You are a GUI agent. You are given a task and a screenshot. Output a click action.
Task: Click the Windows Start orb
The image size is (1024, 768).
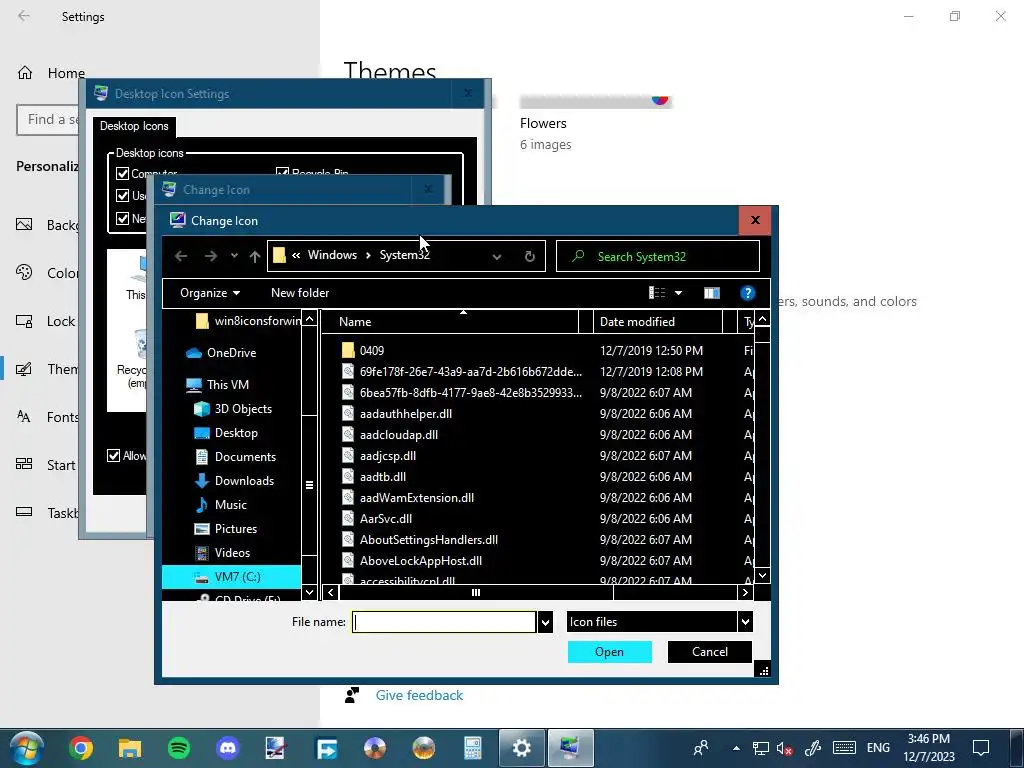click(x=27, y=748)
